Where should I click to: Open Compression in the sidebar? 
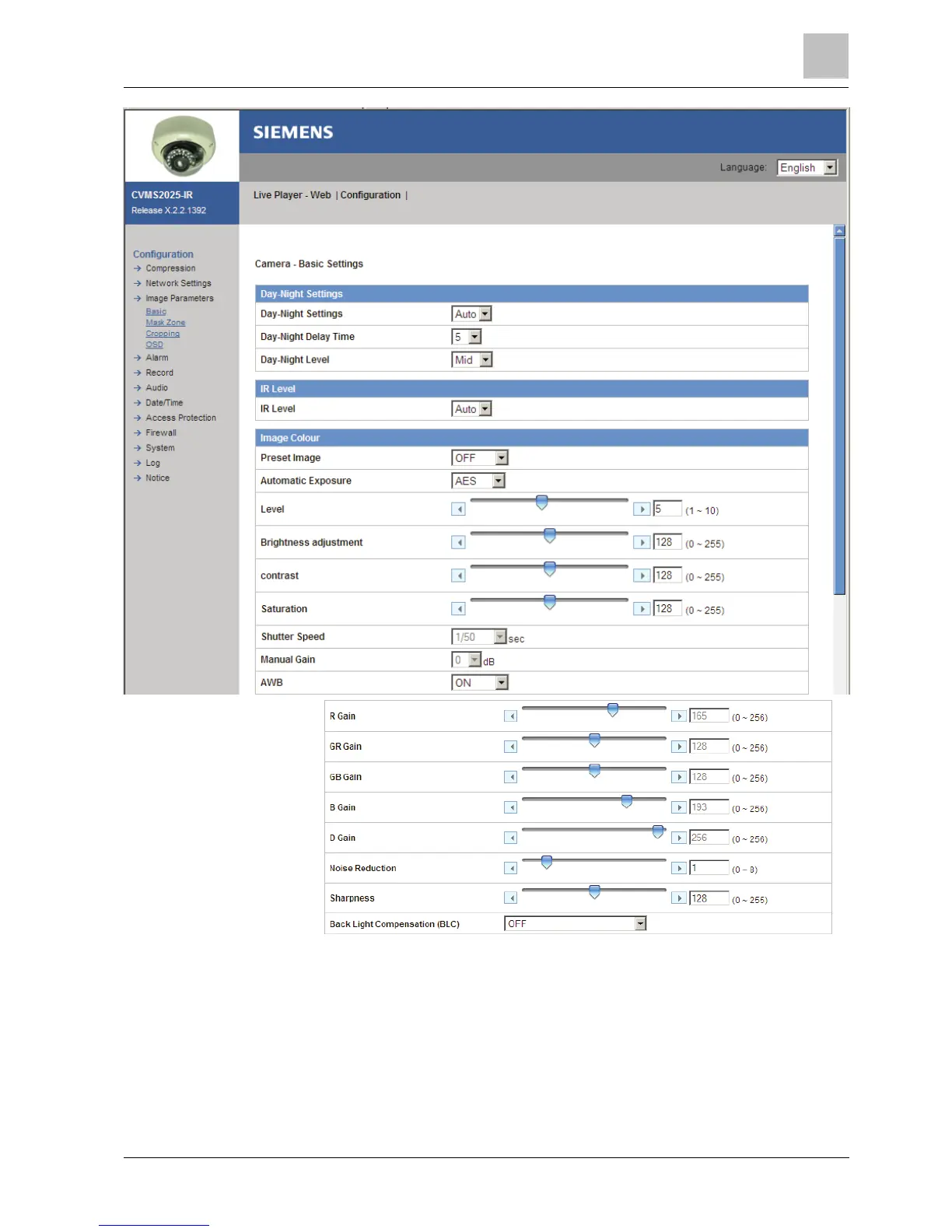tap(170, 268)
